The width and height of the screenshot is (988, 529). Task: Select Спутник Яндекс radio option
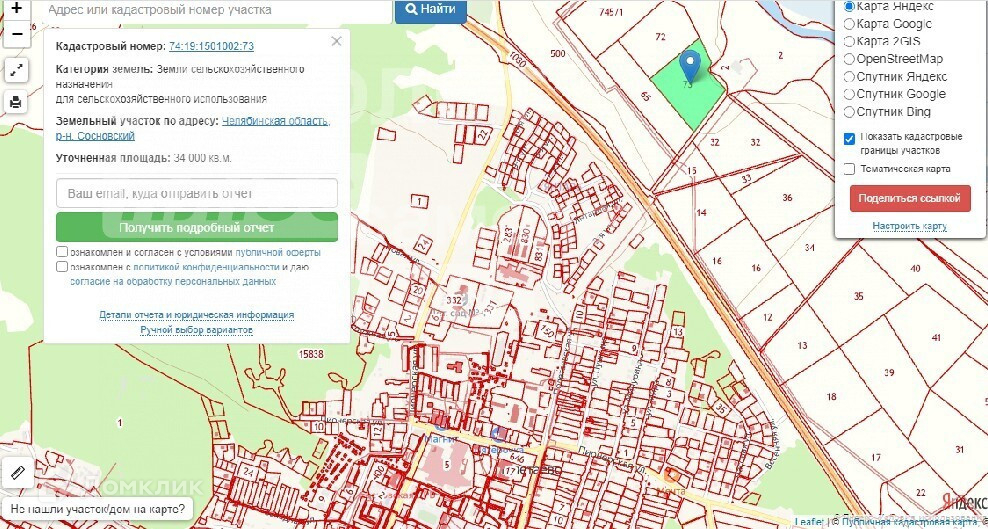[x=849, y=77]
